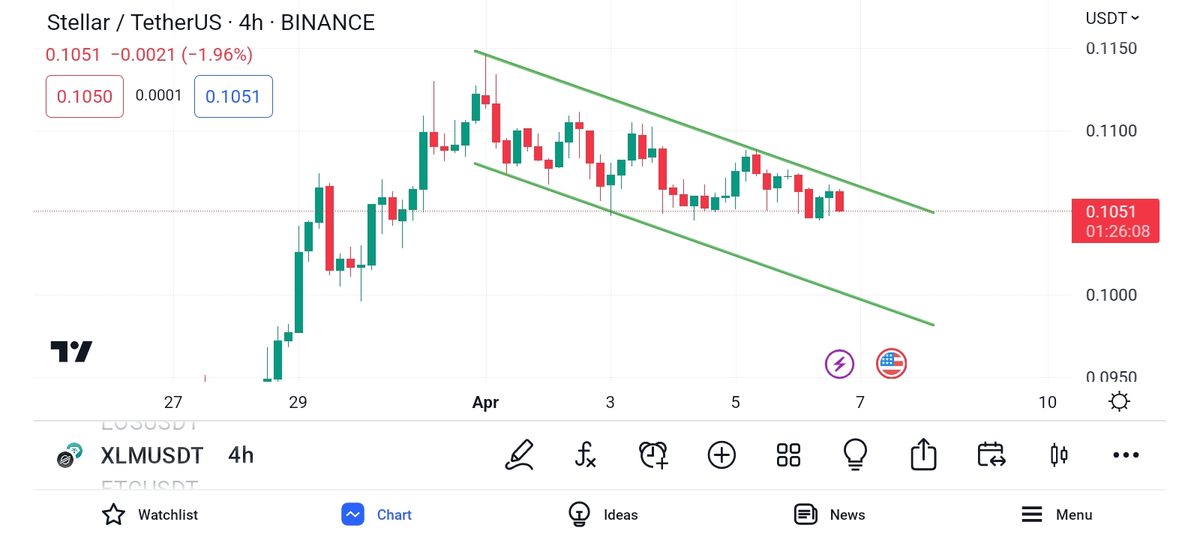This screenshot has height=540, width=1200.
Task: Tap the purple lightning event marker
Action: pos(839,364)
